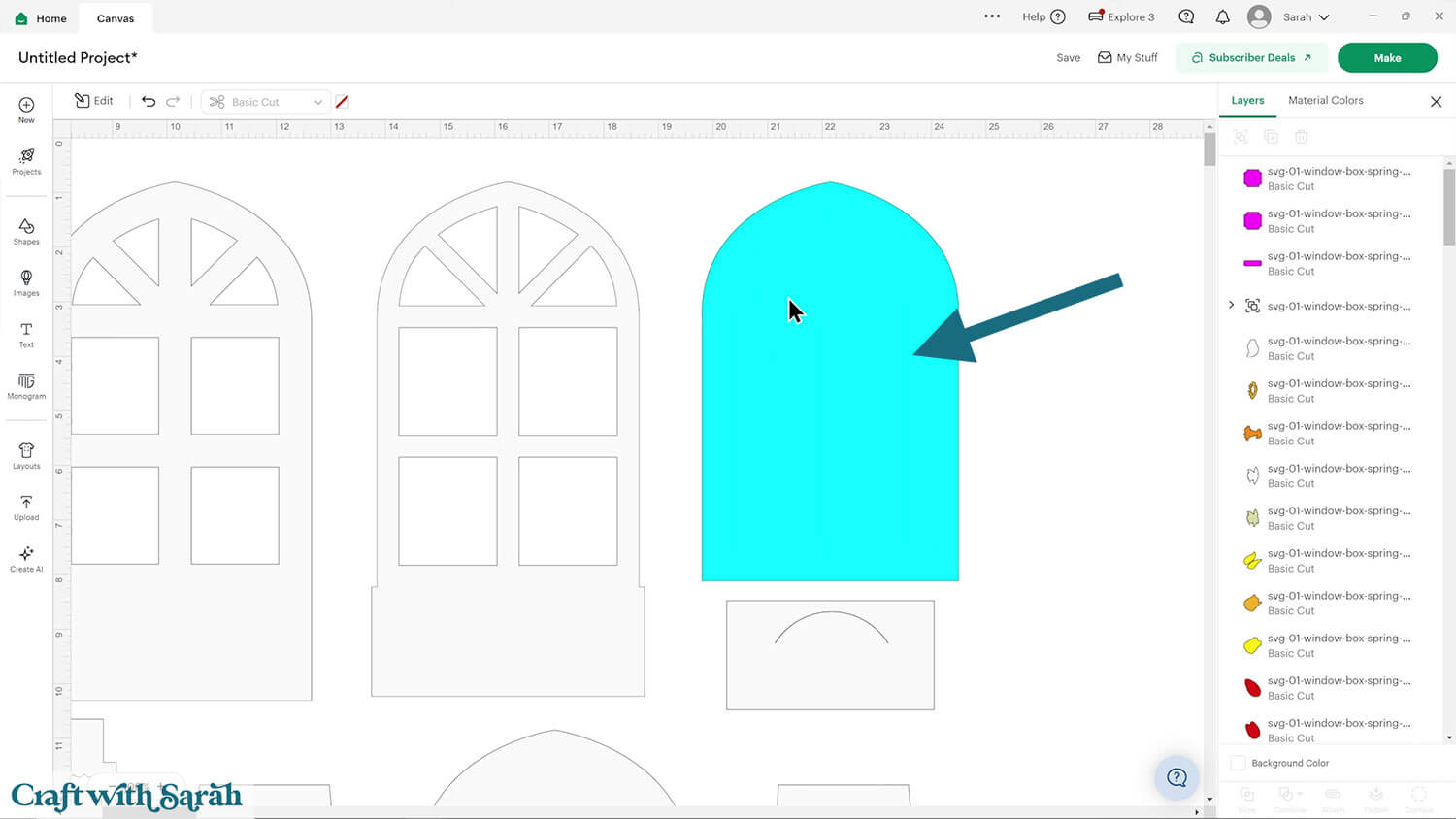Switch to the Material Colors tab

coord(1325,101)
